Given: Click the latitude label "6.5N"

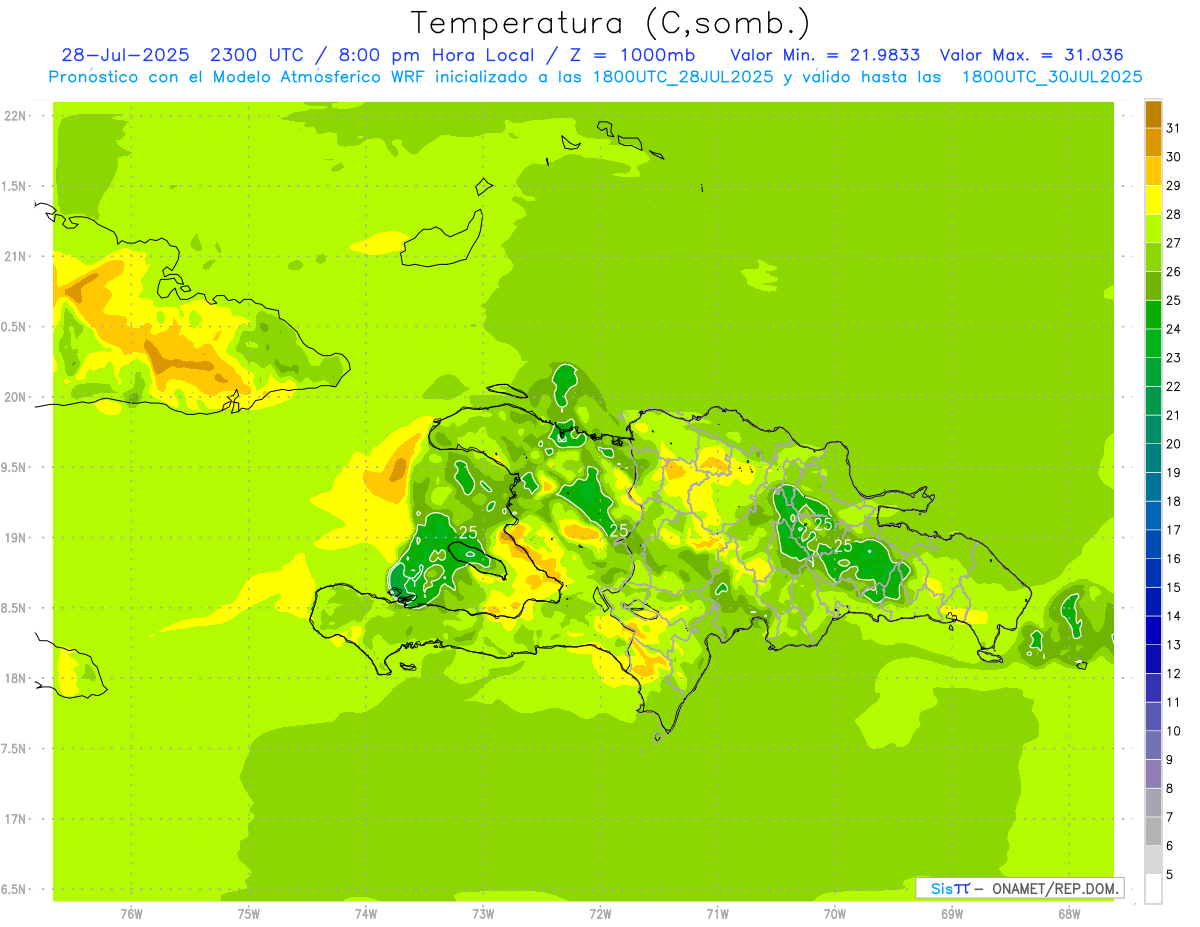Looking at the screenshot, I should click(x=14, y=889).
